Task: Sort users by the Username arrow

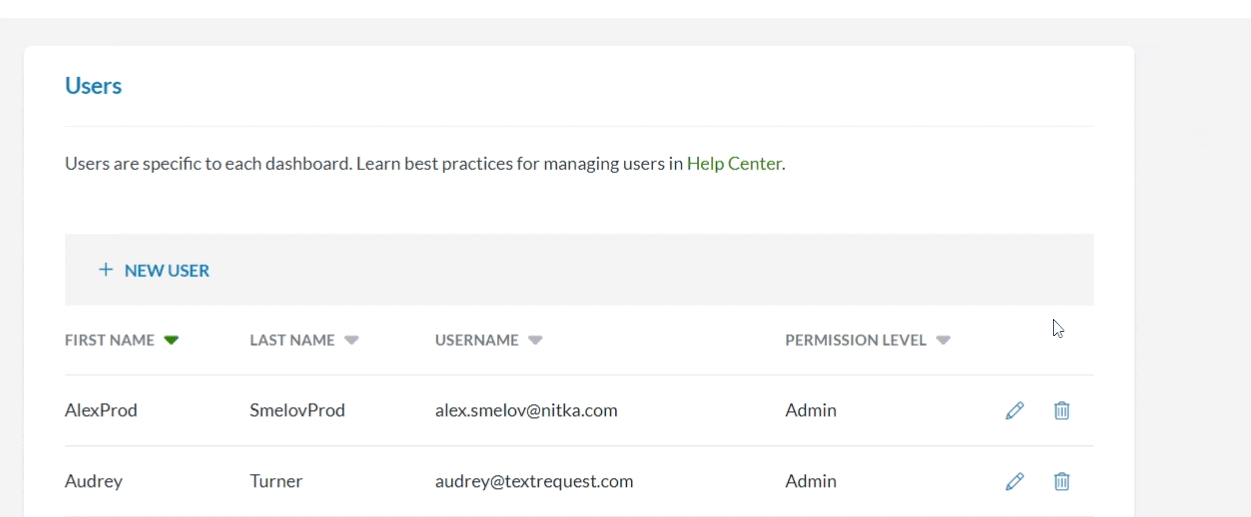Action: 535,340
